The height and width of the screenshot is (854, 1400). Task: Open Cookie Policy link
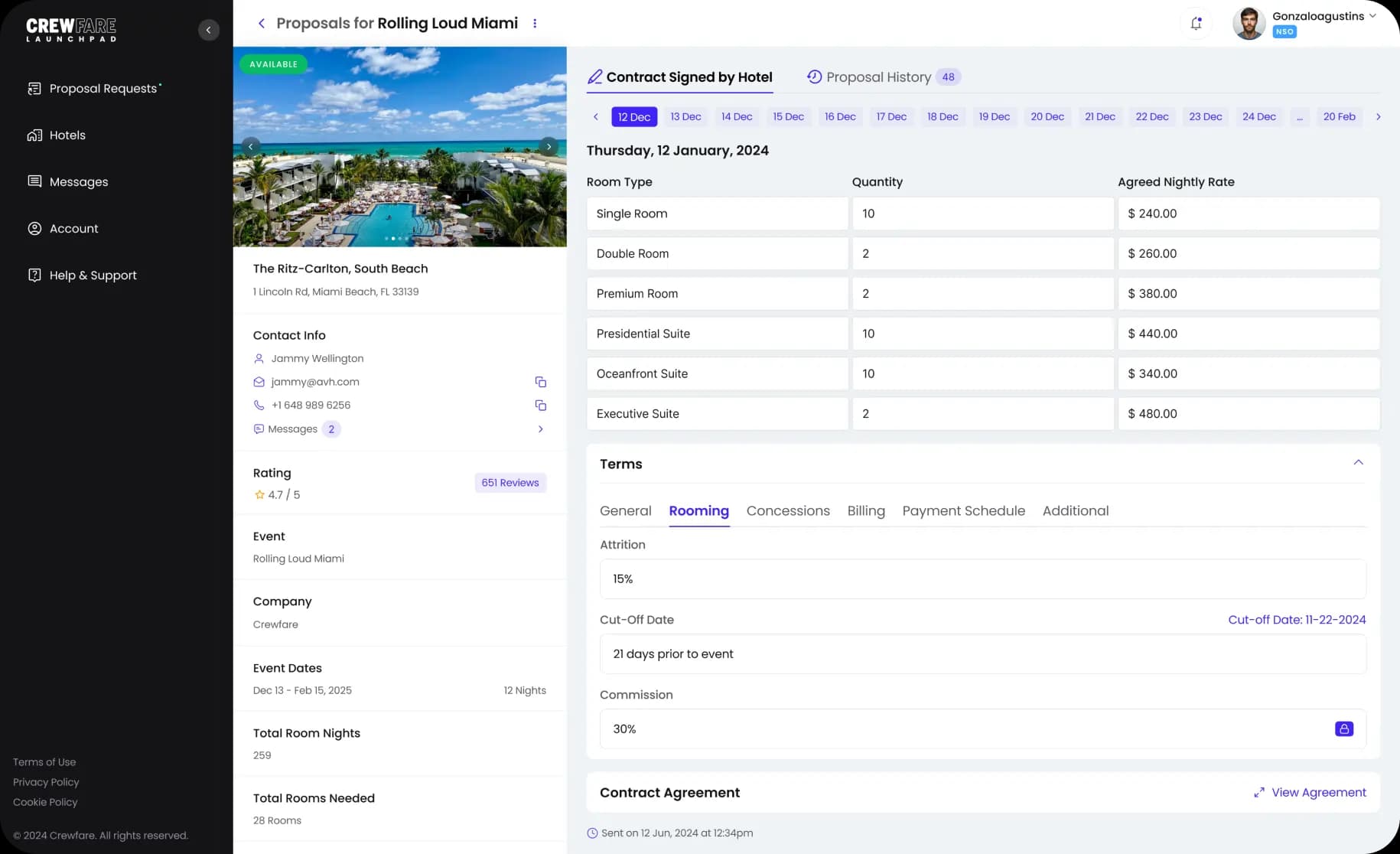45,802
